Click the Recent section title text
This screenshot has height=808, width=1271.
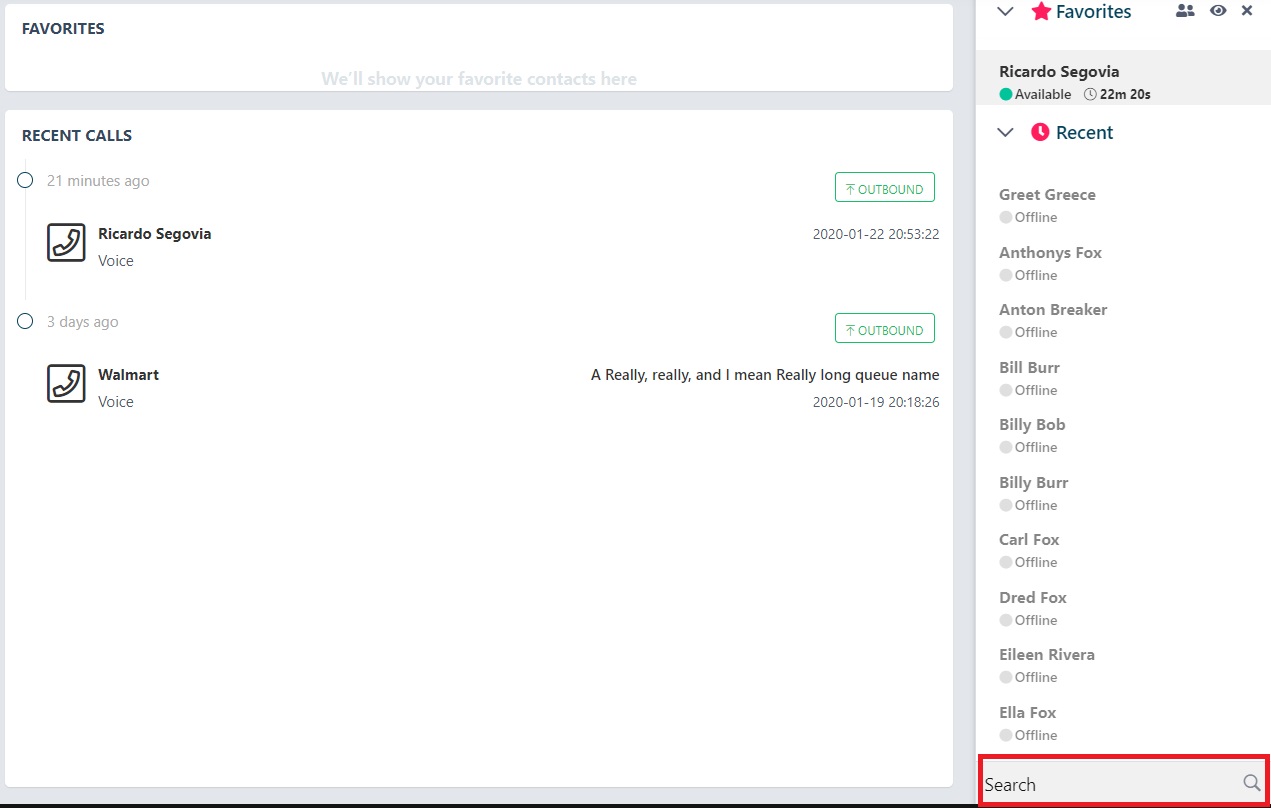tap(1085, 133)
